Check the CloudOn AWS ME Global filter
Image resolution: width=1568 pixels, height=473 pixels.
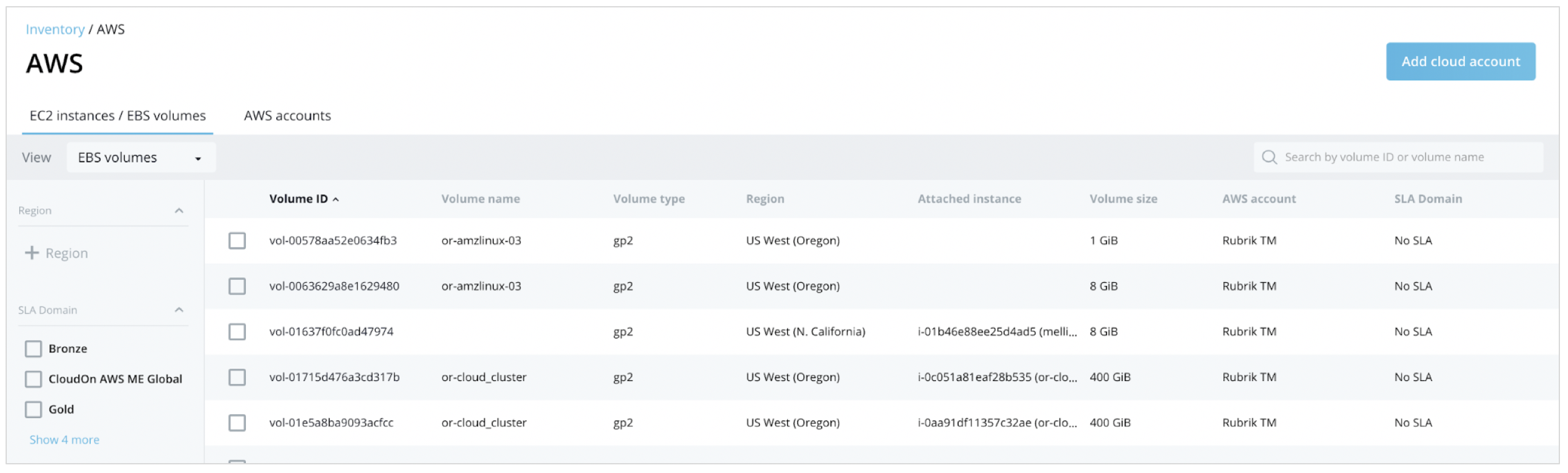[33, 379]
